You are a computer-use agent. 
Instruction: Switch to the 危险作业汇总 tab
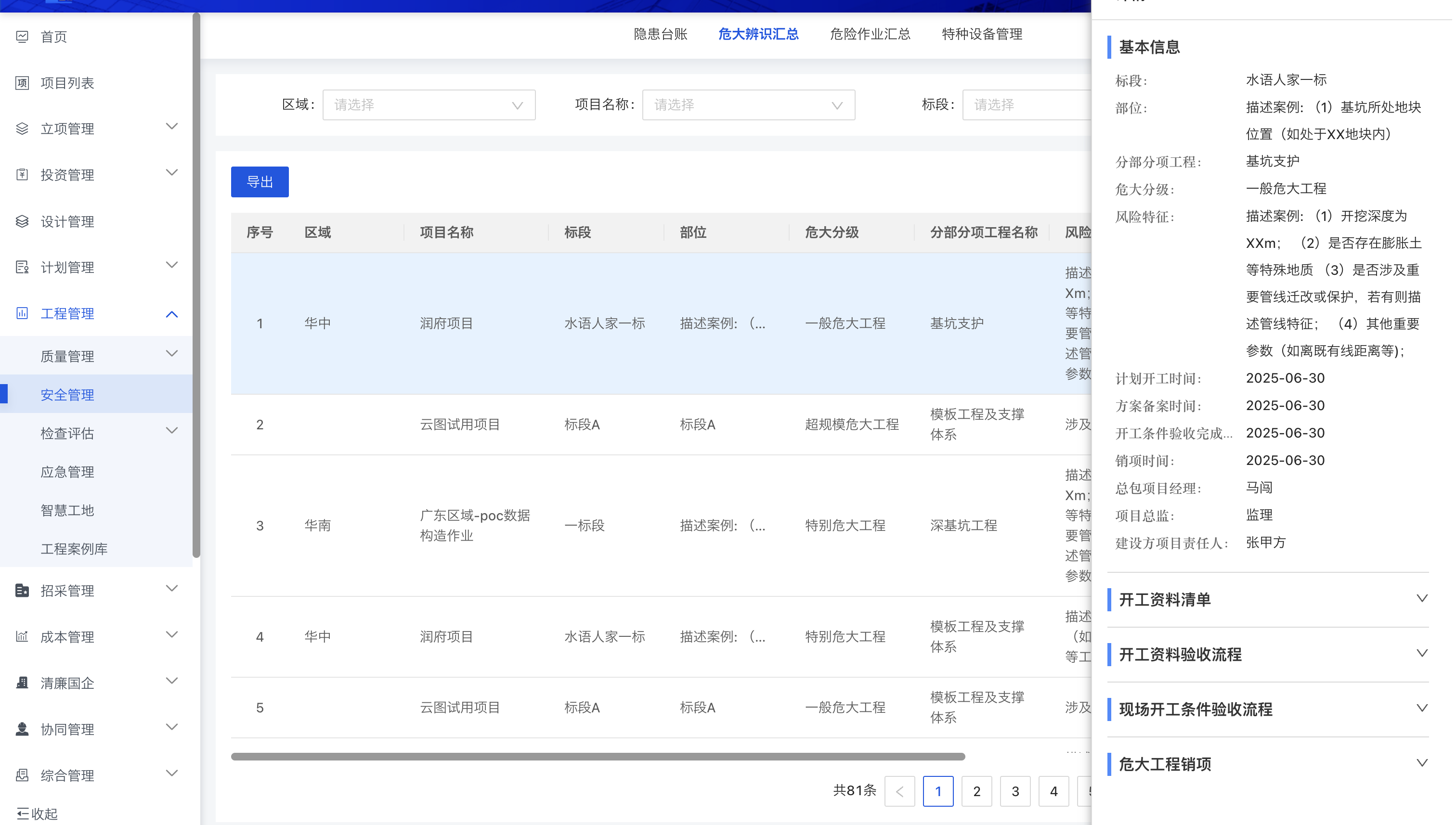[x=870, y=34]
